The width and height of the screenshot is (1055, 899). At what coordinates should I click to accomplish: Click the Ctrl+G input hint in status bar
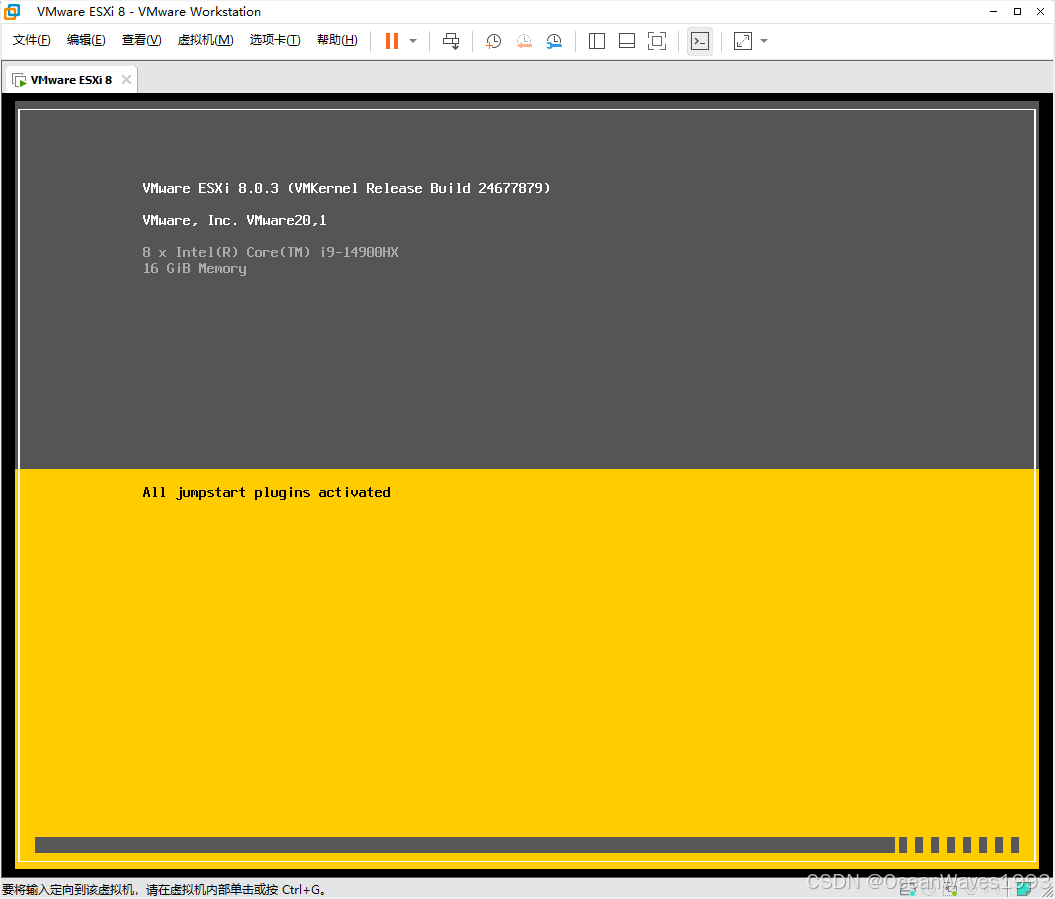[164, 890]
